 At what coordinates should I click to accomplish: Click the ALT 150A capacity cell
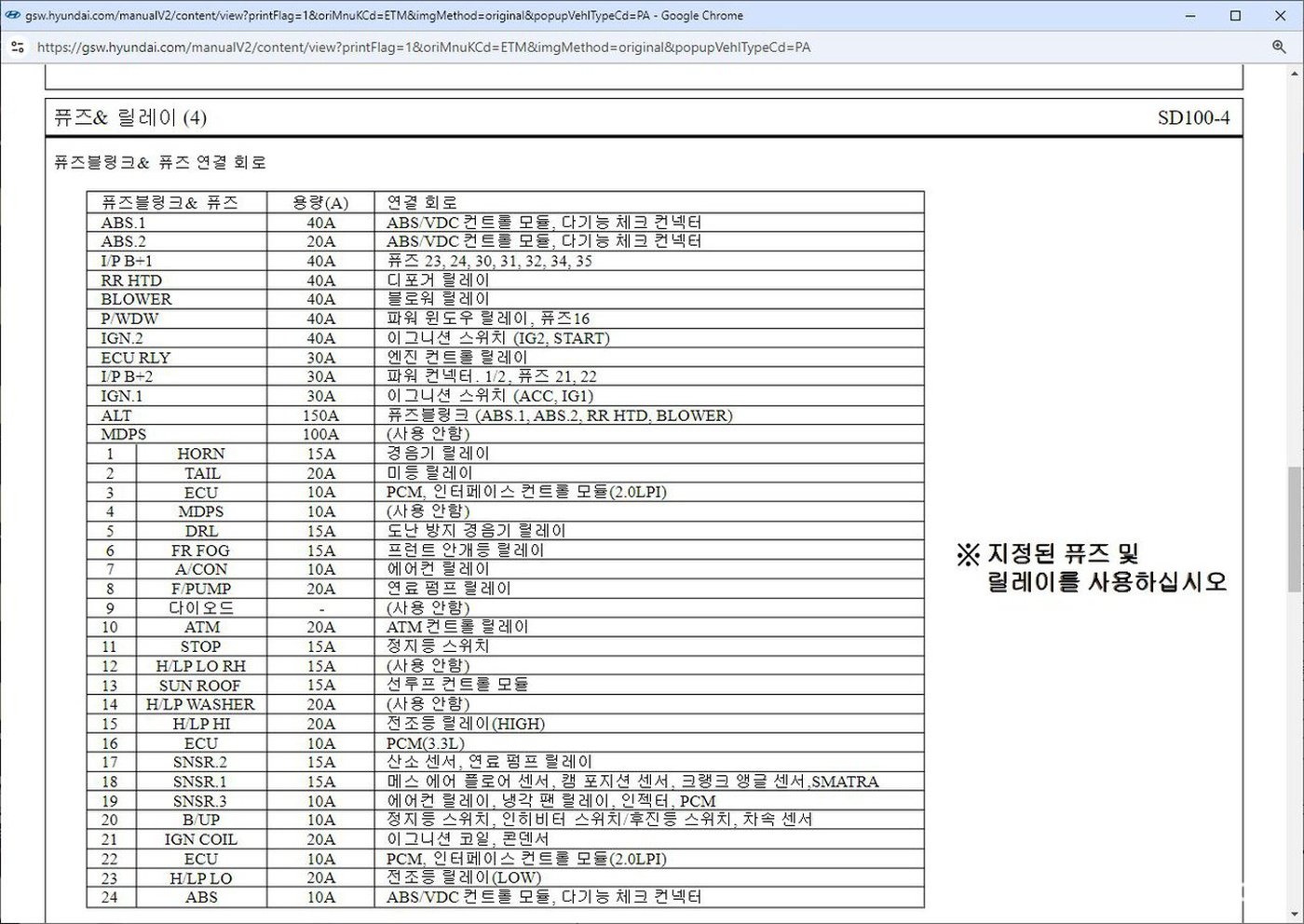point(320,415)
